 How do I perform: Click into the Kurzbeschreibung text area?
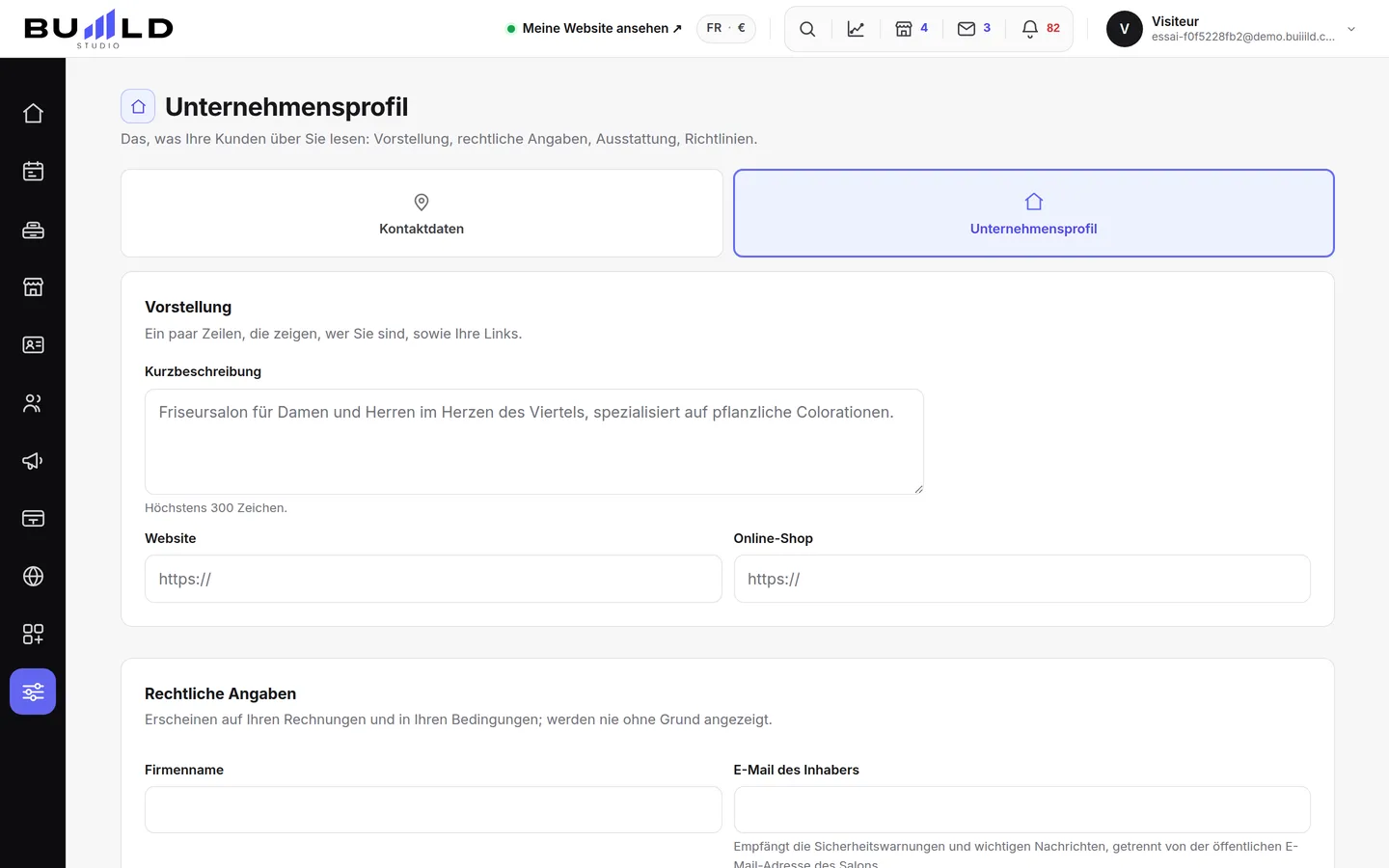(534, 442)
